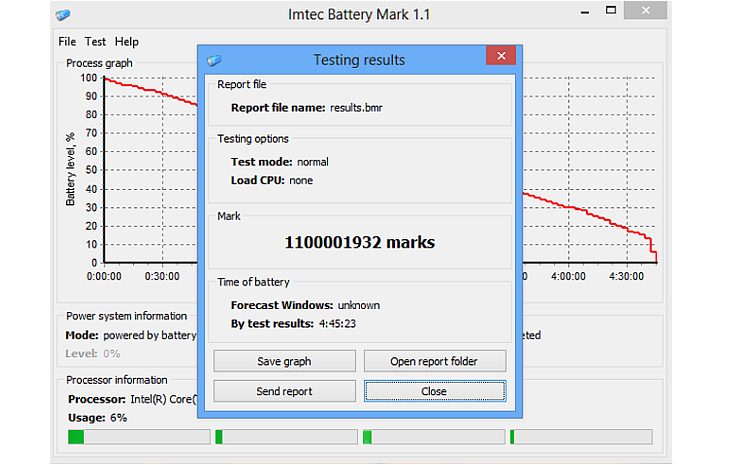Click the Save graph button
Image resolution: width=740 pixels, height=465 pixels.
285,361
